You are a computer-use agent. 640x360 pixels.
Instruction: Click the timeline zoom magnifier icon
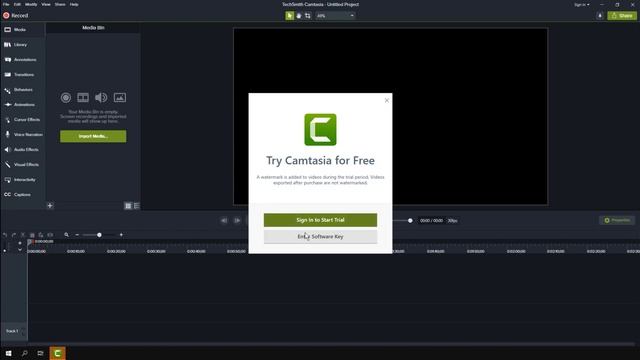(x=67, y=235)
